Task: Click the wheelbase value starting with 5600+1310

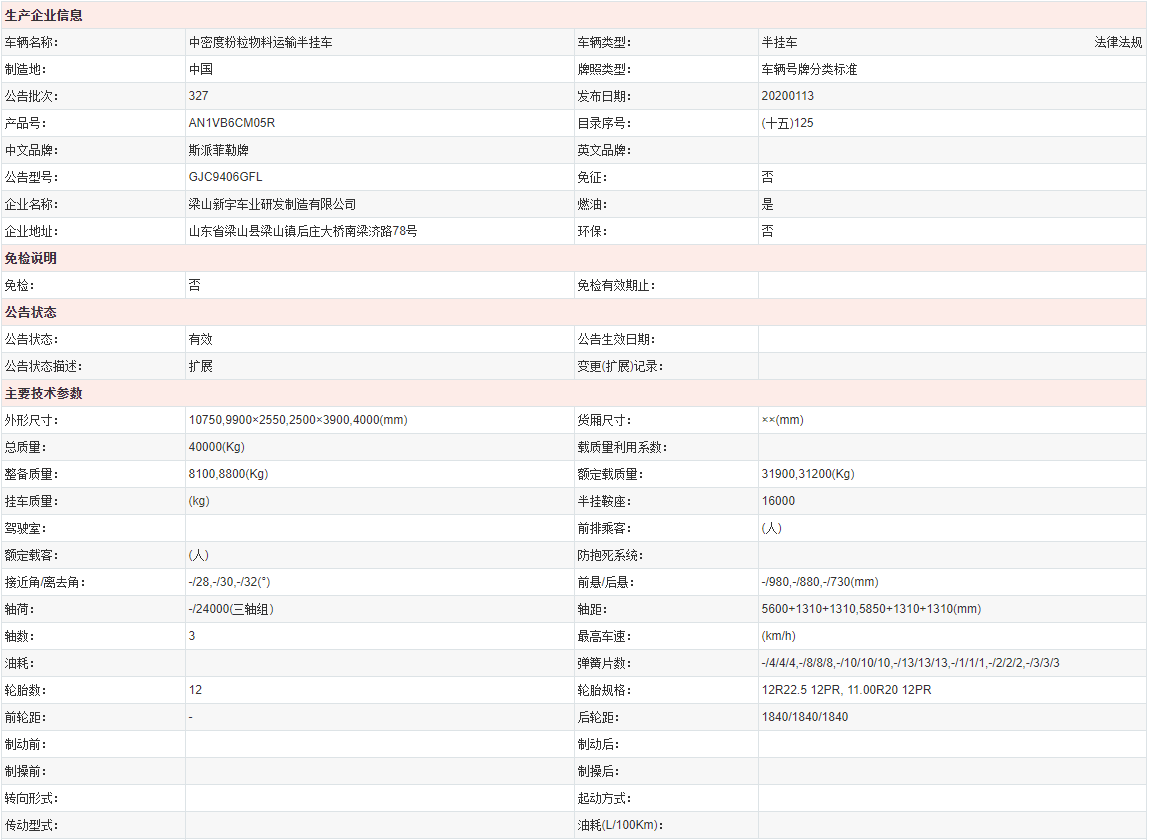Action: tap(870, 609)
